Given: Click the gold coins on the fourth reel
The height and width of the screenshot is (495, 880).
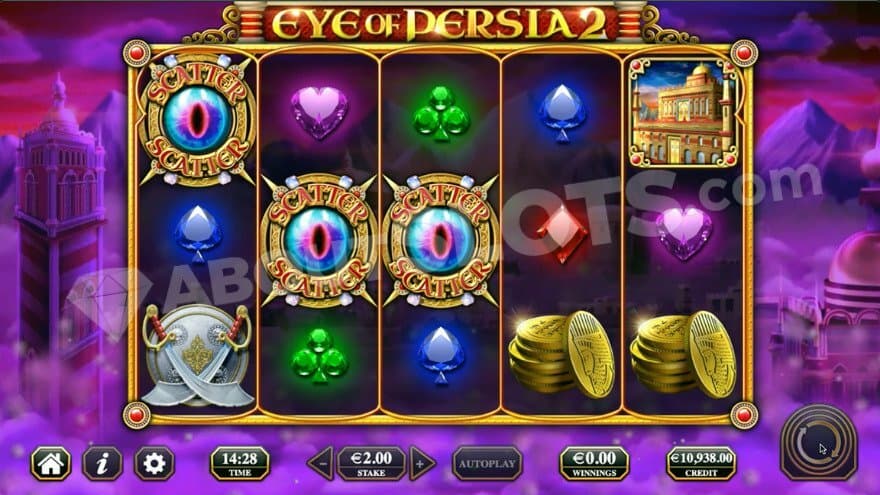Looking at the screenshot, I should (562, 354).
